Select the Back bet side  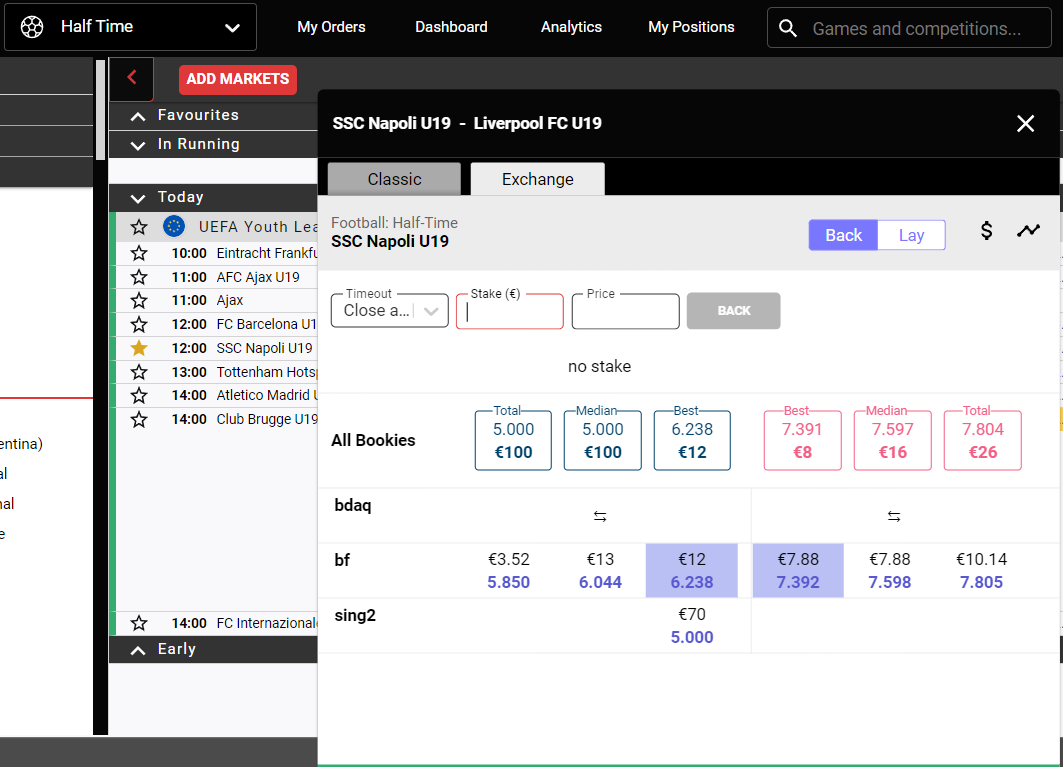[843, 235]
